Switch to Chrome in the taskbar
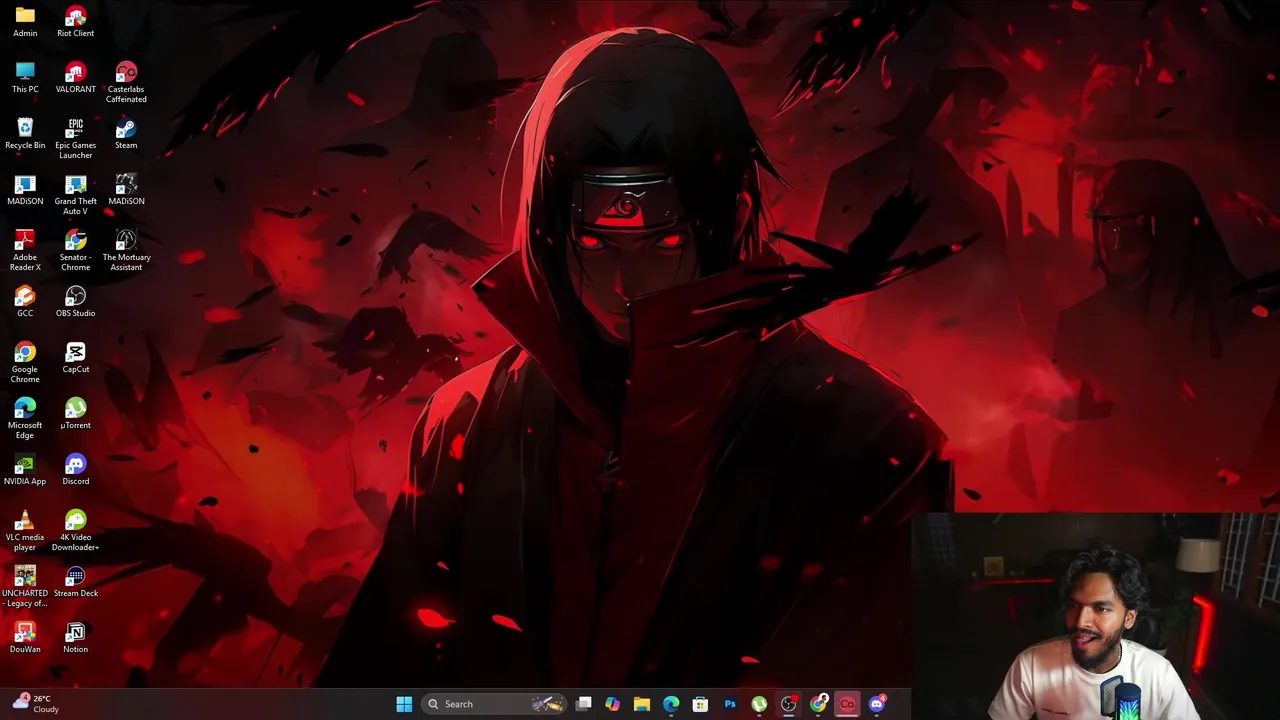This screenshot has width=1280, height=720. tap(818, 704)
